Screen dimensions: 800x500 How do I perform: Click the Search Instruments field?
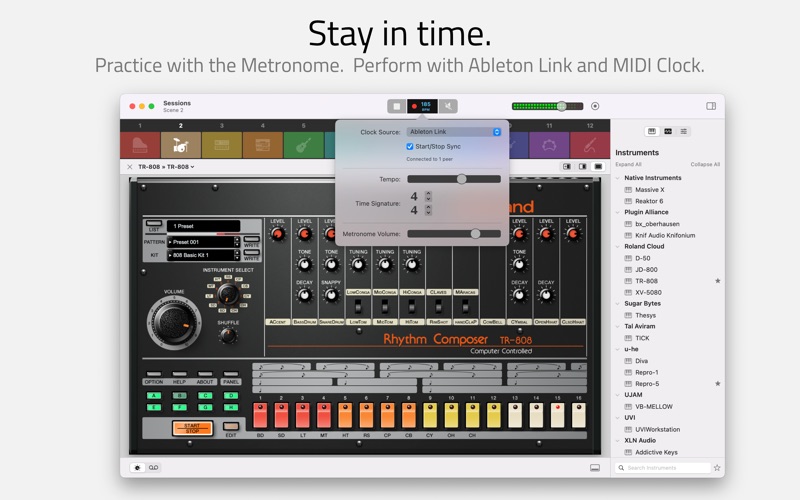pos(663,468)
